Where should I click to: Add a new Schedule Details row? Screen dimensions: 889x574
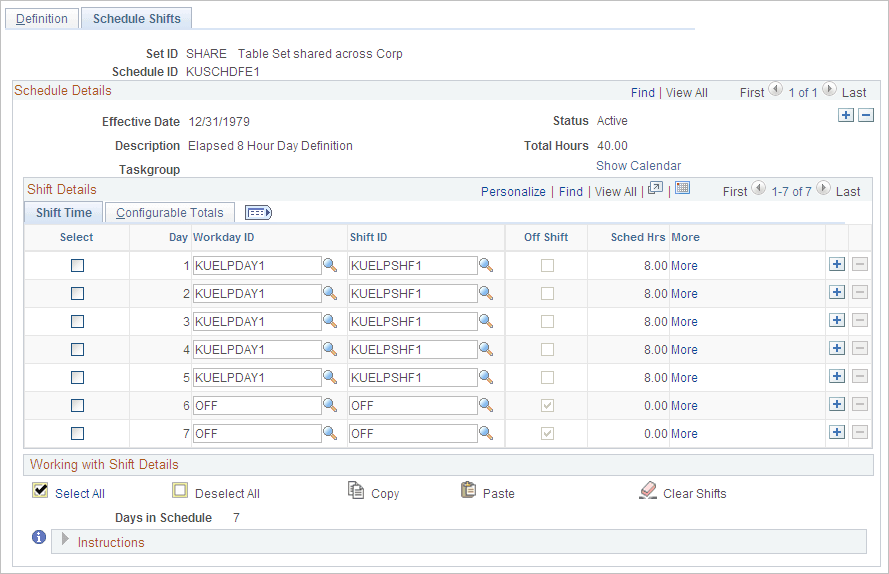[x=846, y=115]
